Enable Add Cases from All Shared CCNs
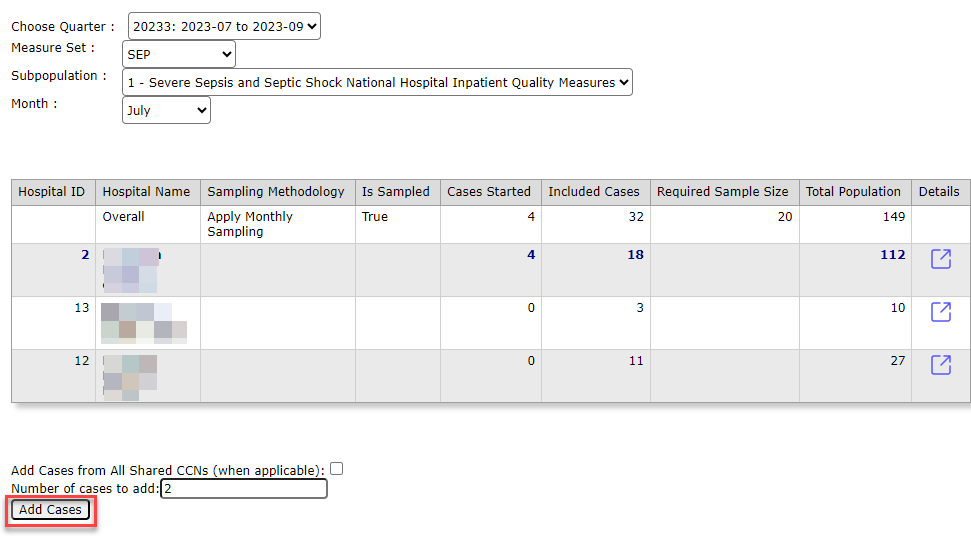 pos(337,469)
